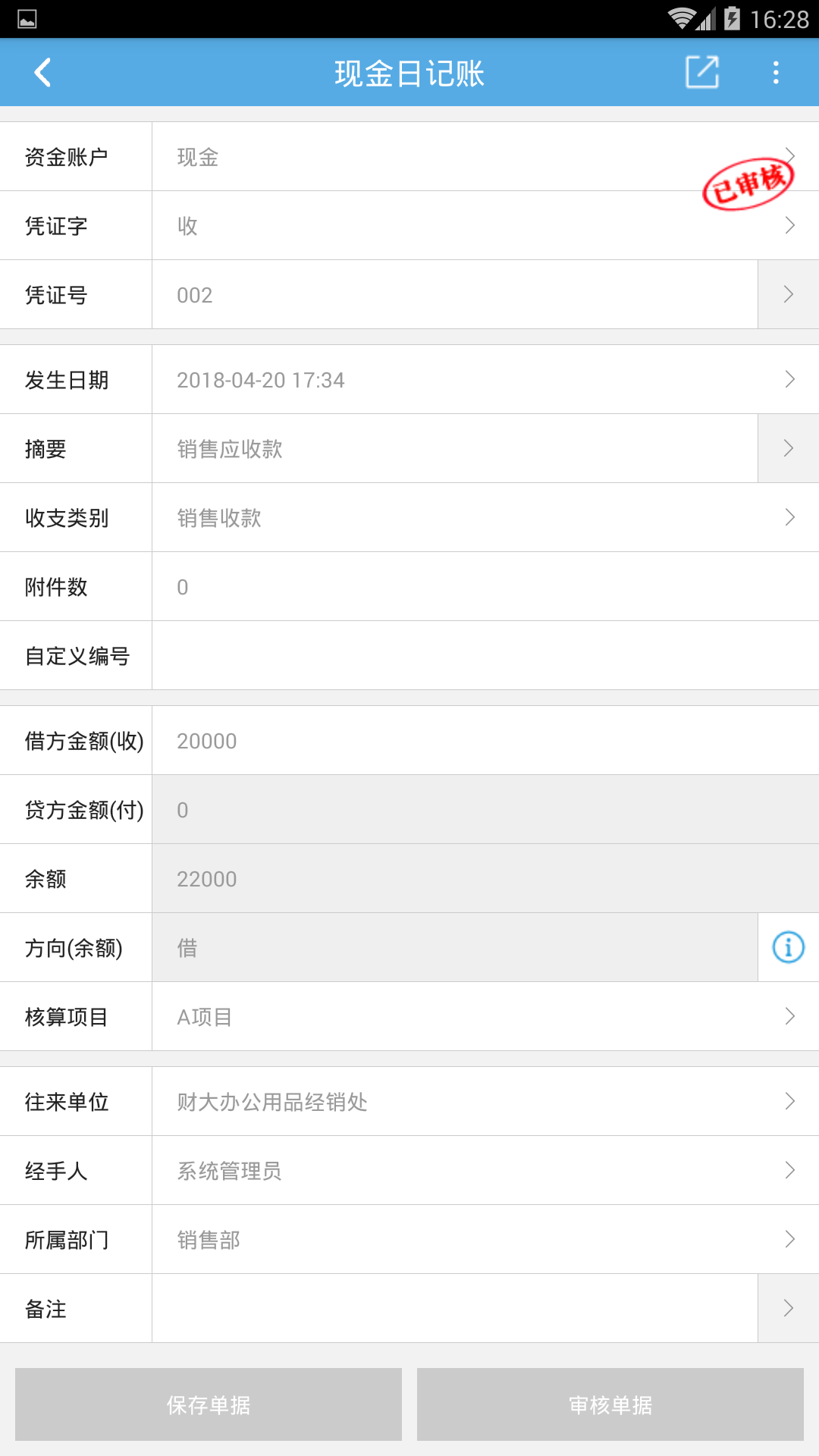Screen dimensions: 819x1456
Task: Tap the A项目 value
Action: [205, 1017]
